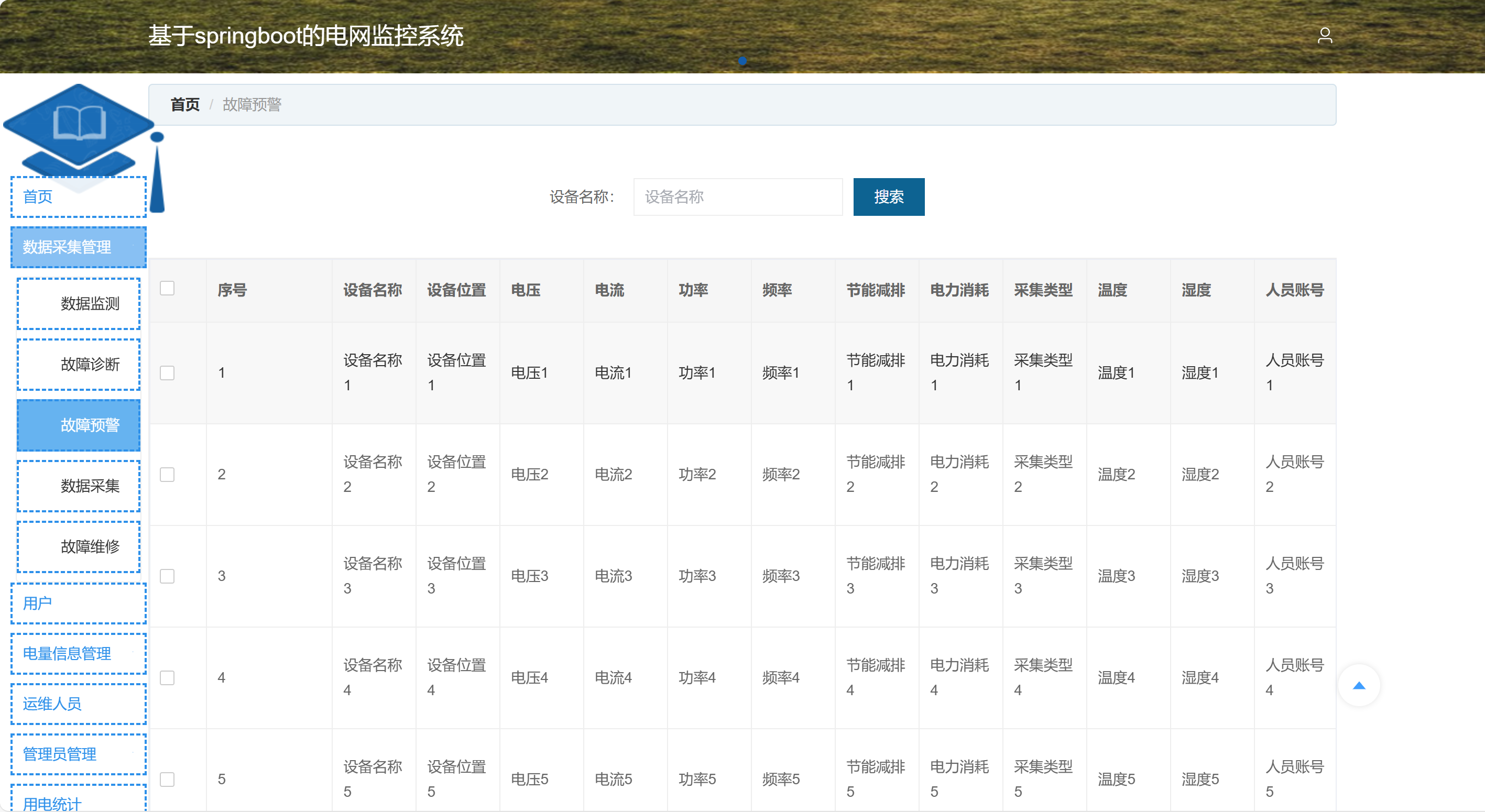Open the user profile icon
The width and height of the screenshot is (1485, 812).
(1325, 36)
